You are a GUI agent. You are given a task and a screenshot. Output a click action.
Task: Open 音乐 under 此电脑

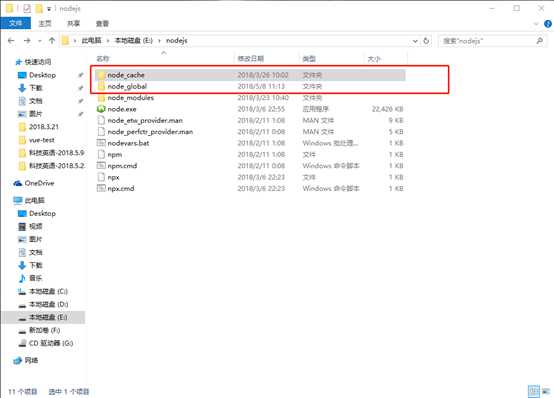pos(36,278)
